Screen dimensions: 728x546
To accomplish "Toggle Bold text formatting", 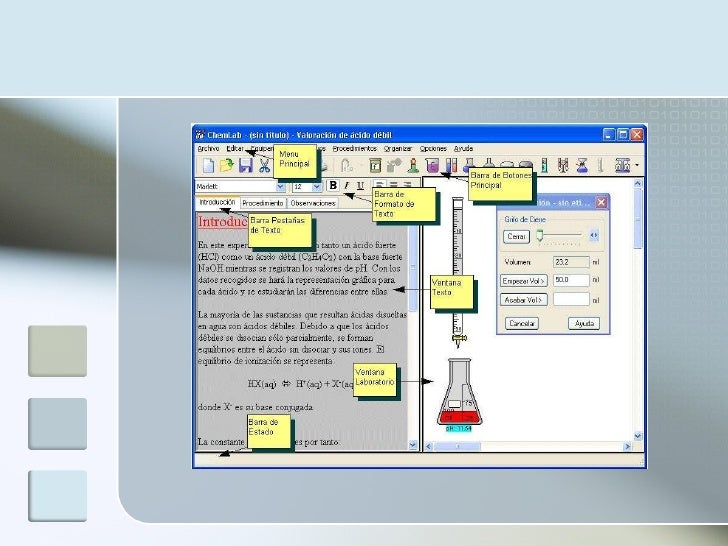I will [333, 185].
